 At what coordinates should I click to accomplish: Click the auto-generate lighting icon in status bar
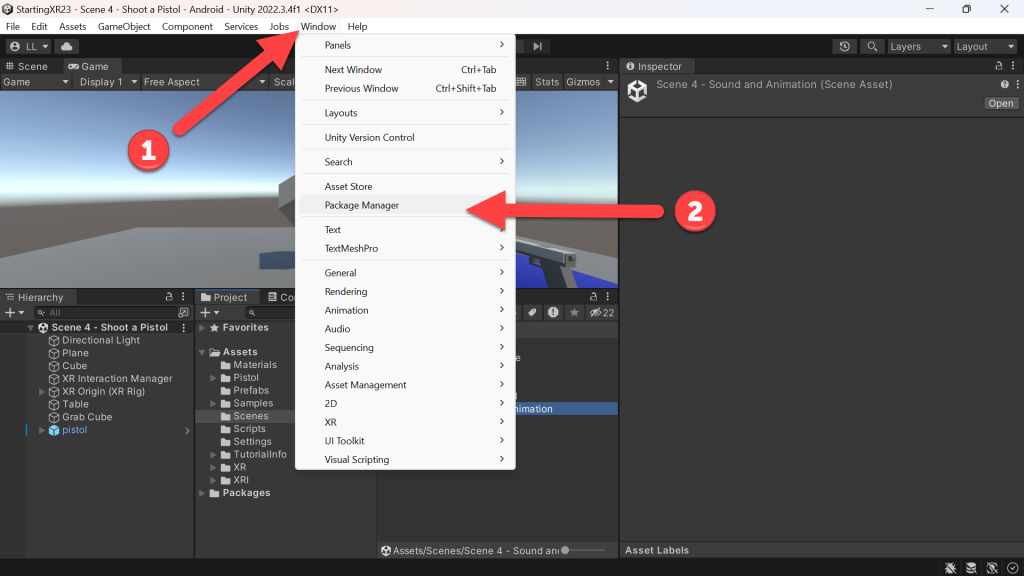click(992, 568)
